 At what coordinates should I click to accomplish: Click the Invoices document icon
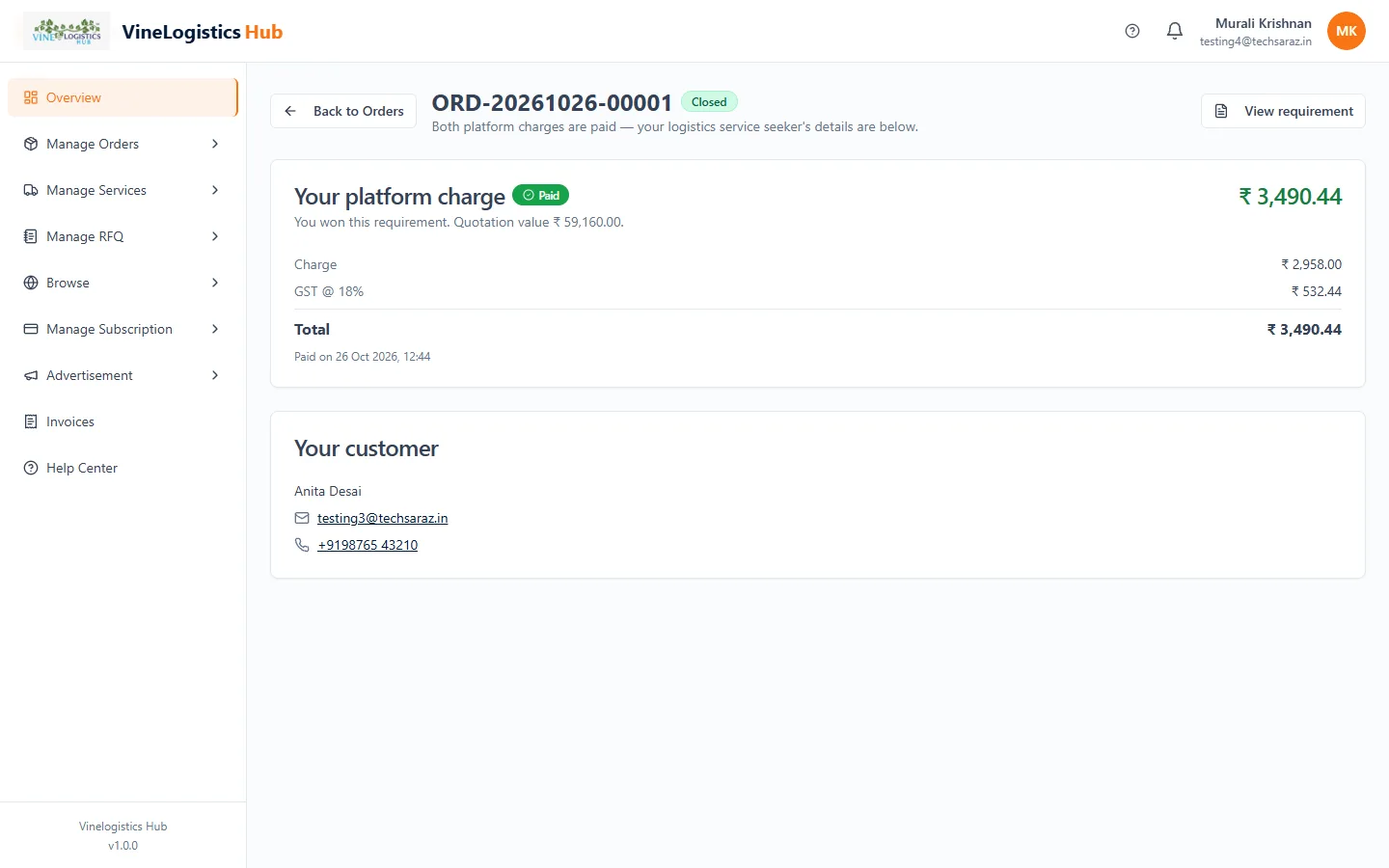coord(31,421)
